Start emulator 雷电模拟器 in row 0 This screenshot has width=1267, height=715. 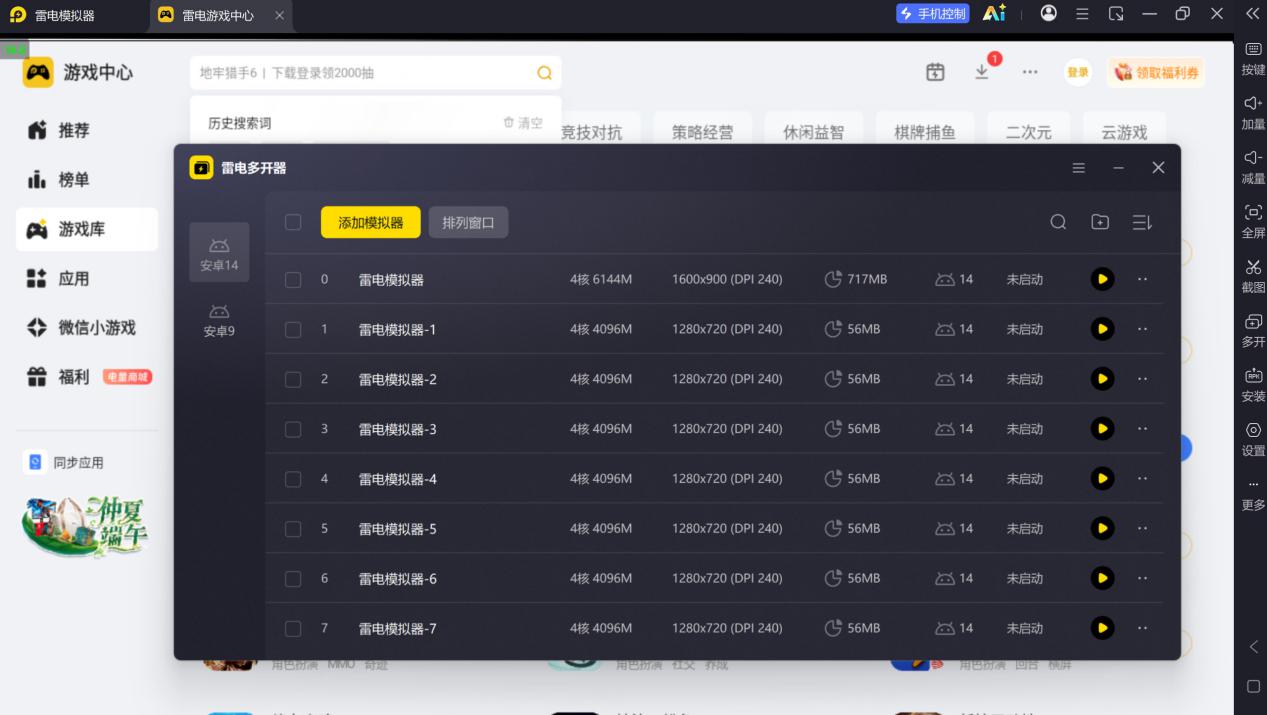click(x=1102, y=279)
